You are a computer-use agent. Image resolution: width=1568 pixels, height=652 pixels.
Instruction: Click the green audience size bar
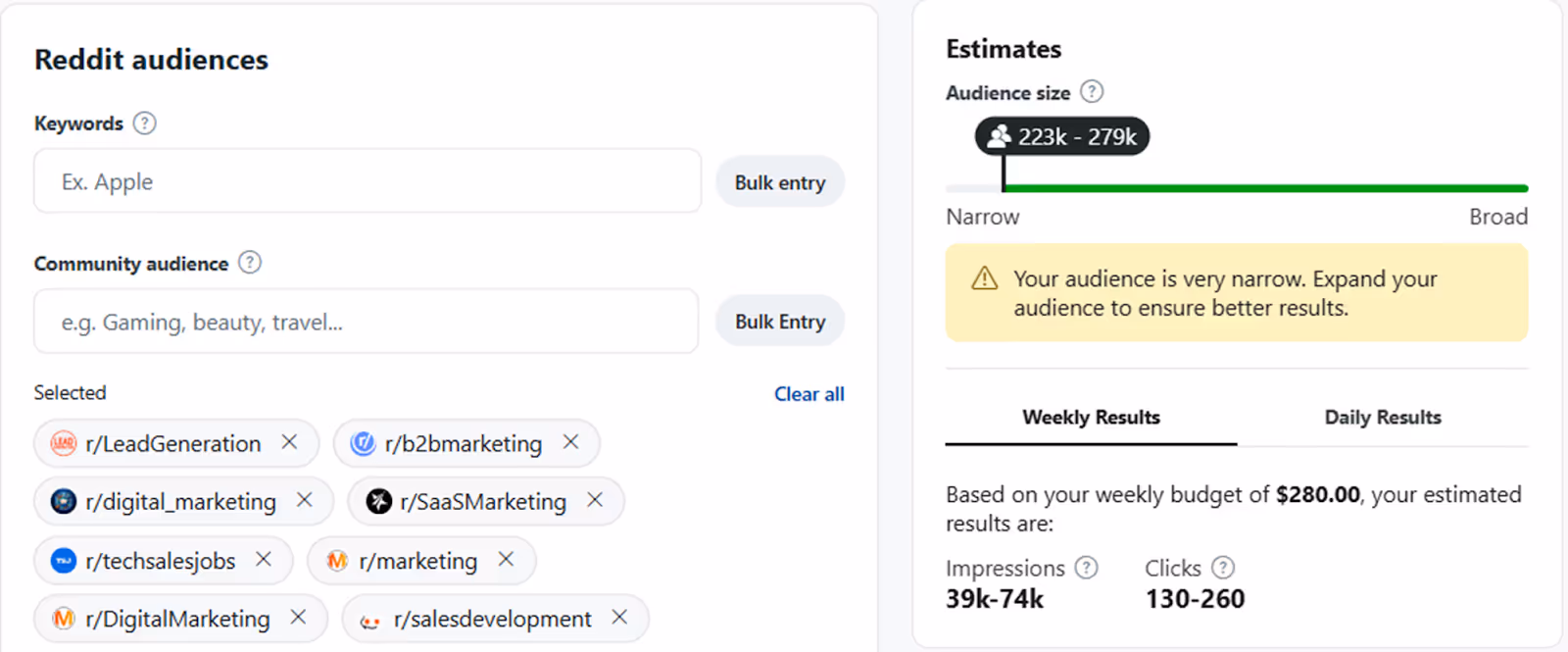pos(1265,188)
